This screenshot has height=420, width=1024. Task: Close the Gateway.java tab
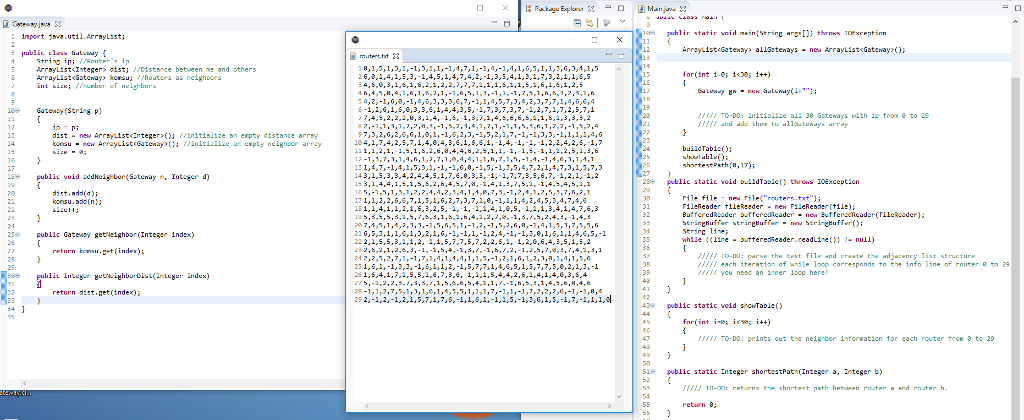pyautogui.click(x=58, y=24)
